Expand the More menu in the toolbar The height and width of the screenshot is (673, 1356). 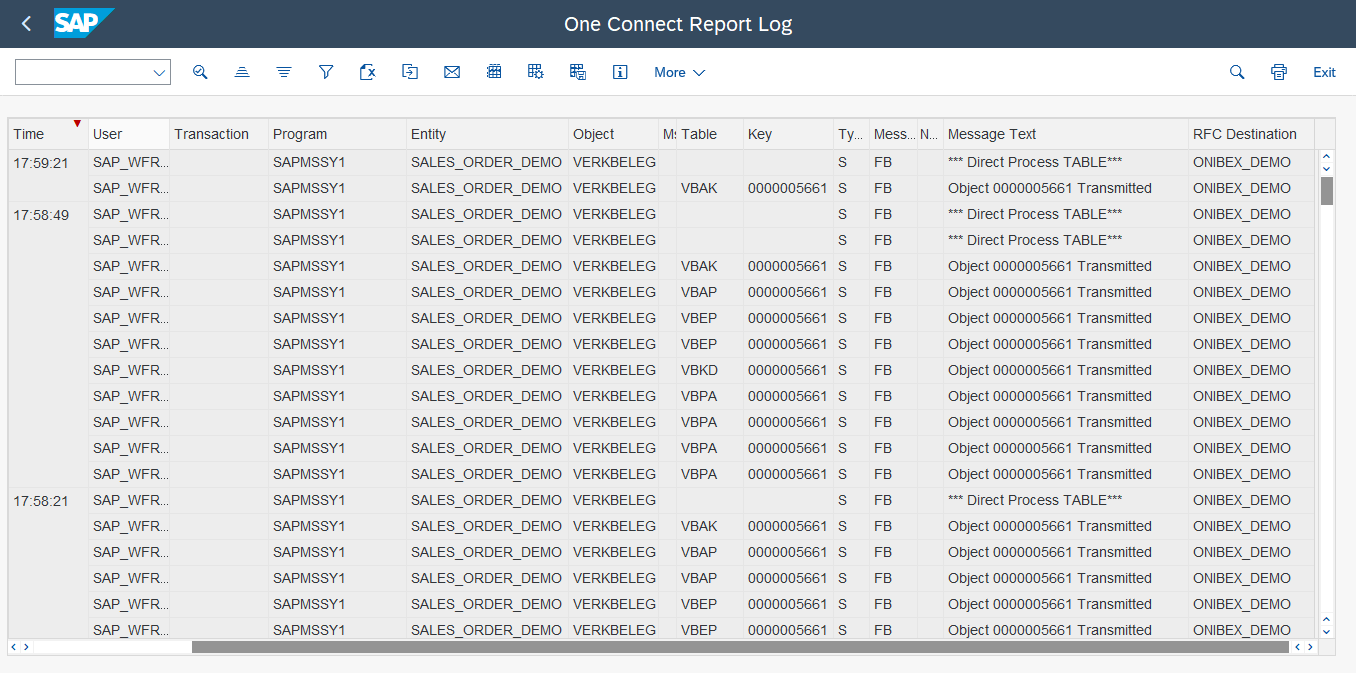[680, 72]
